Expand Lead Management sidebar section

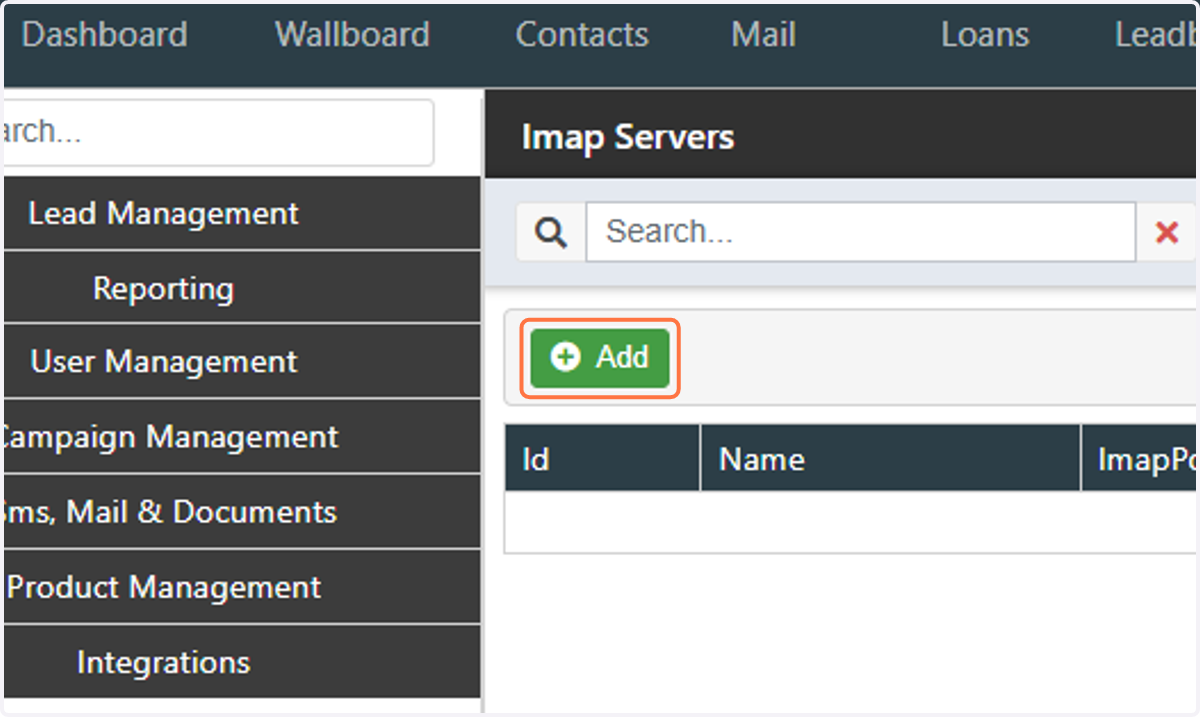(242, 213)
